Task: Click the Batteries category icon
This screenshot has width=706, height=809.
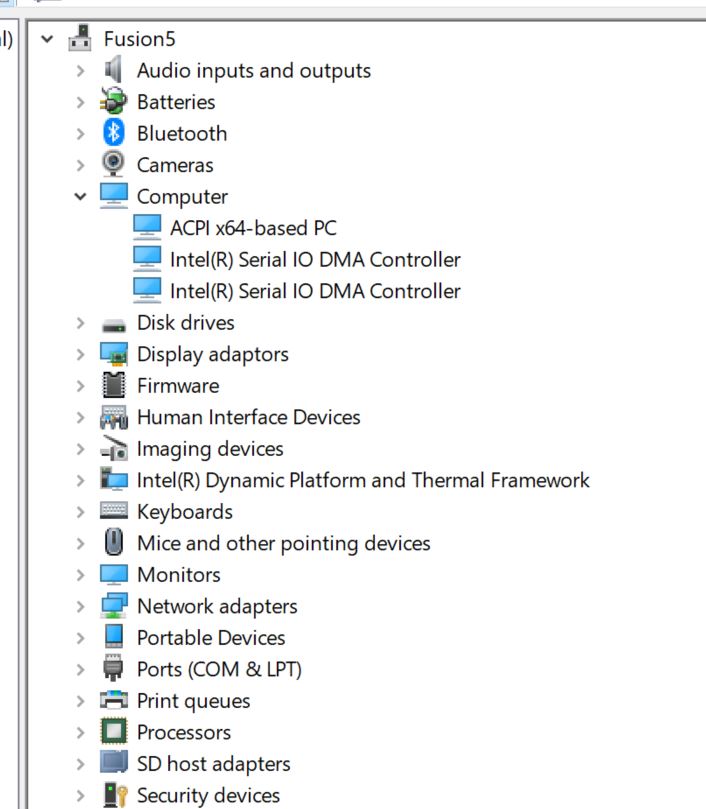Action: click(115, 101)
